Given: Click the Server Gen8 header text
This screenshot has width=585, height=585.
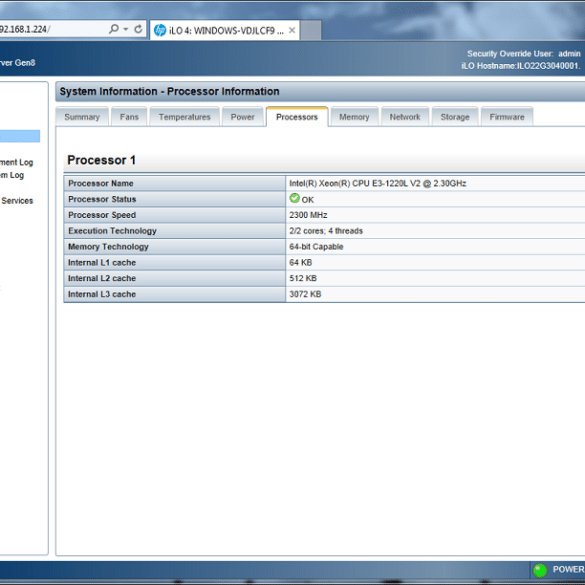Looking at the screenshot, I should (18, 63).
